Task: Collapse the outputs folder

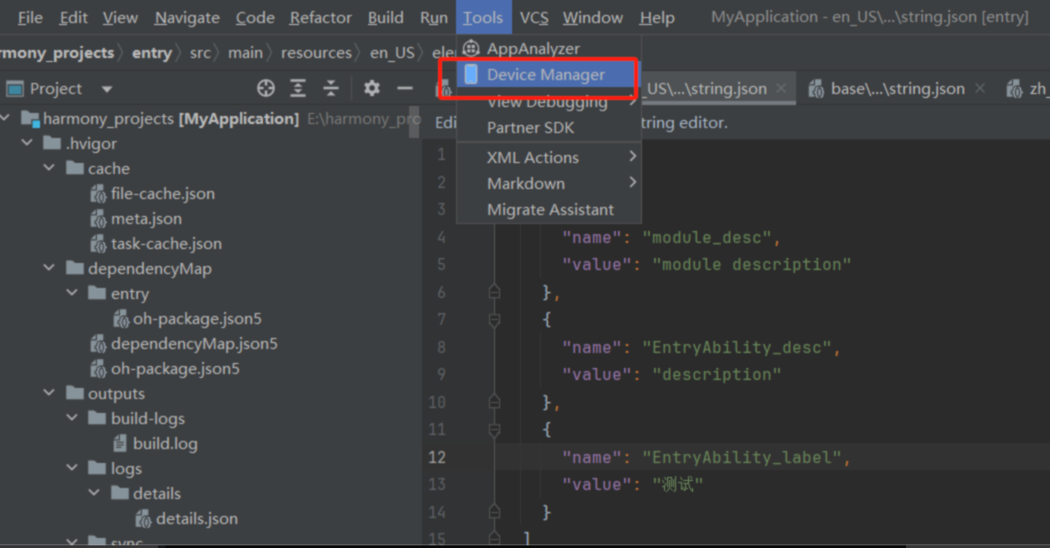Action: 50,393
